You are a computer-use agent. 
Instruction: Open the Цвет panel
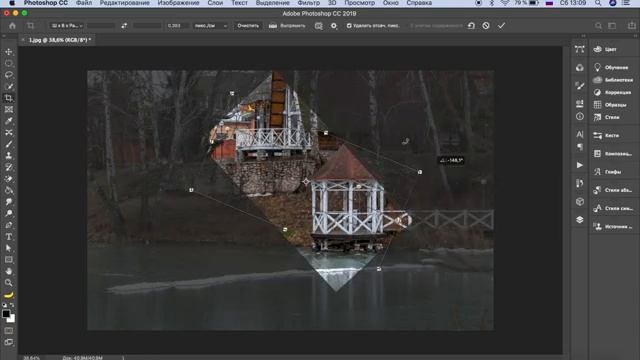click(x=611, y=49)
